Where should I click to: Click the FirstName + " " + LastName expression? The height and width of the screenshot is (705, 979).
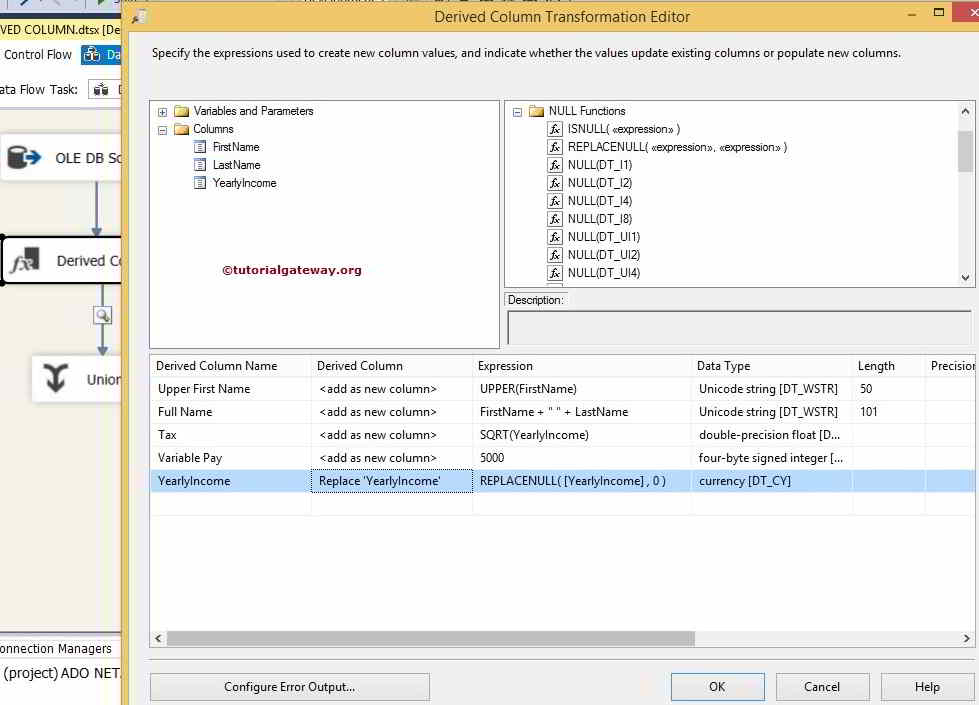582,412
